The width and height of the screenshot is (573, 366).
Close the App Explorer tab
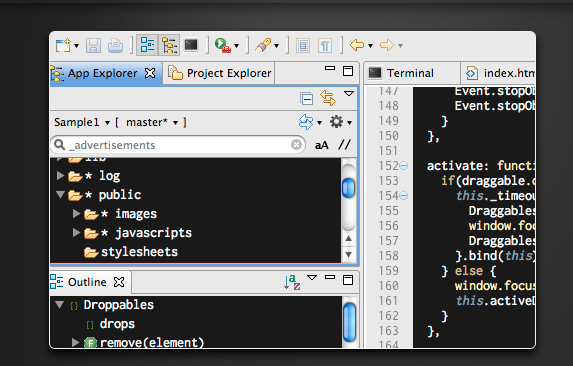tap(150, 73)
